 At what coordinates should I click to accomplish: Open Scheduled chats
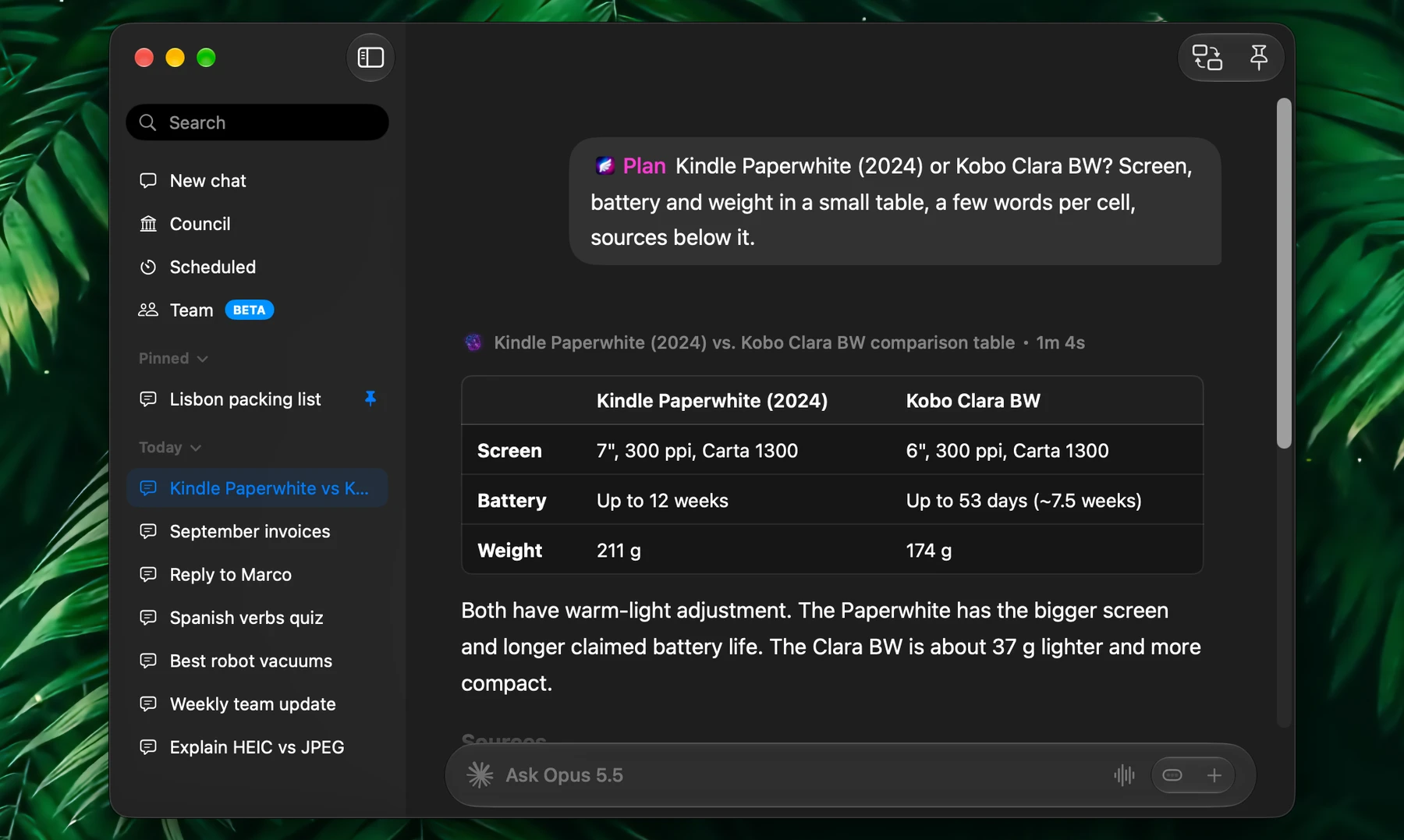pyautogui.click(x=257, y=267)
